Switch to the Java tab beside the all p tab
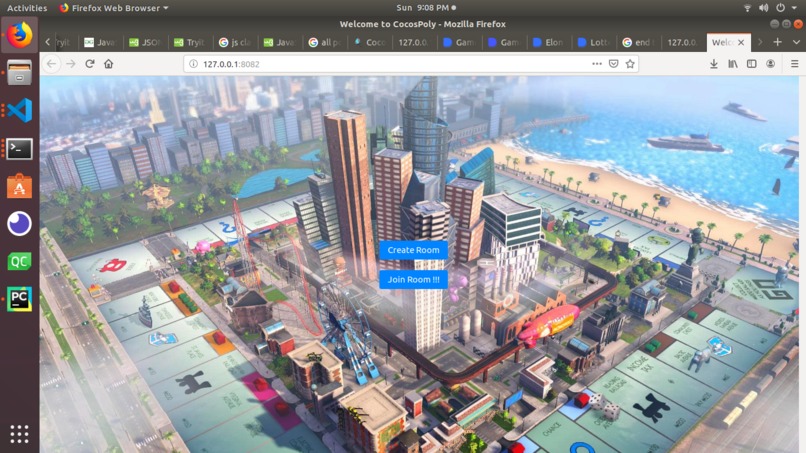The width and height of the screenshot is (806, 453). pyautogui.click(x=279, y=42)
